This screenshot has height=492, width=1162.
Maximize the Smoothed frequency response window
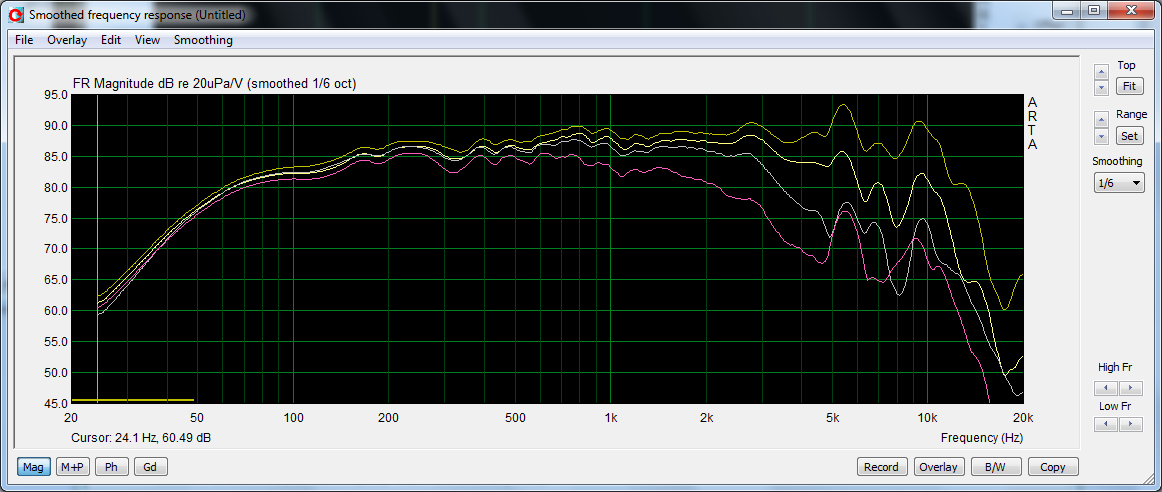point(1093,10)
